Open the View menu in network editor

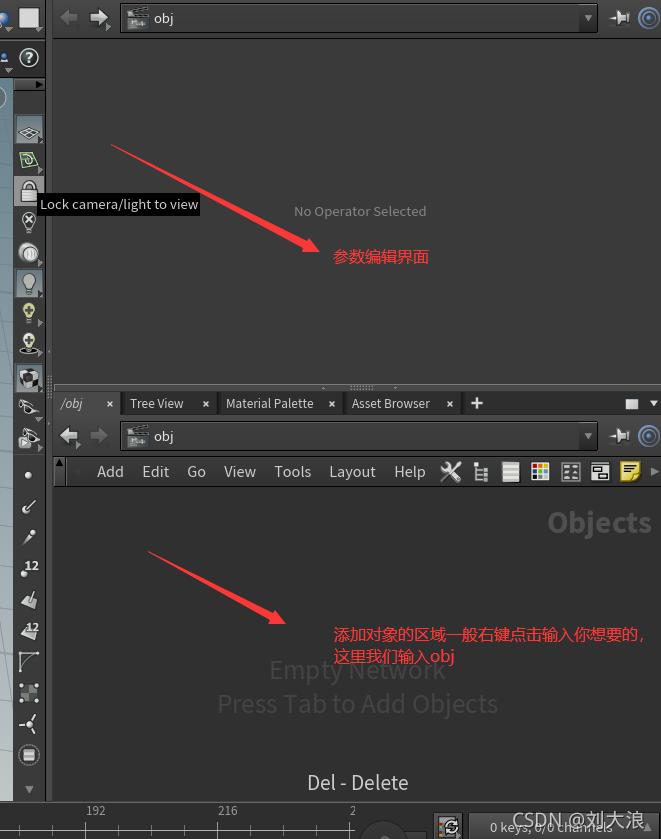coord(240,471)
